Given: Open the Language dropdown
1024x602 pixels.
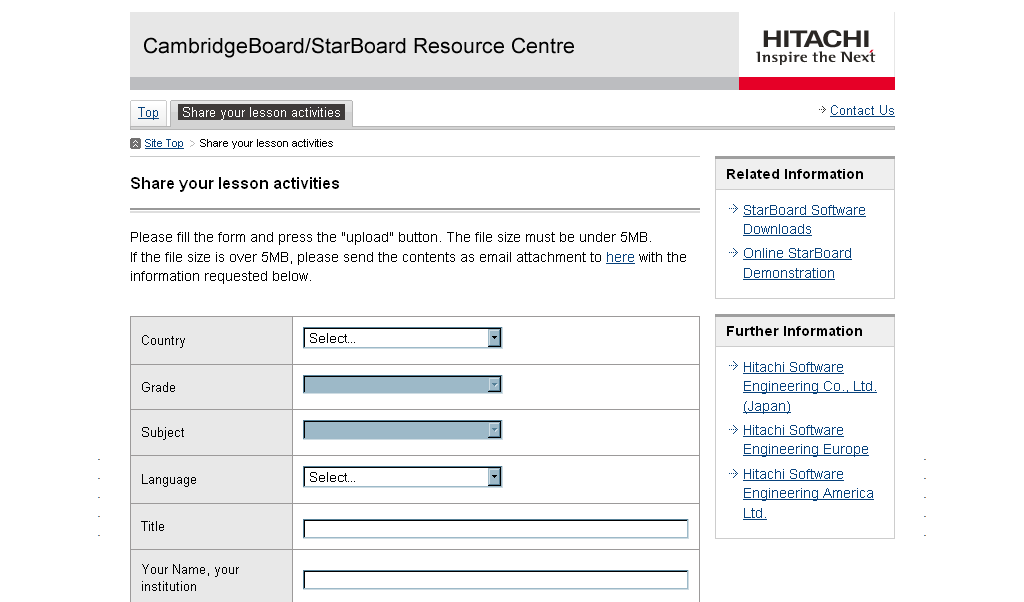Looking at the screenshot, I should tap(402, 477).
